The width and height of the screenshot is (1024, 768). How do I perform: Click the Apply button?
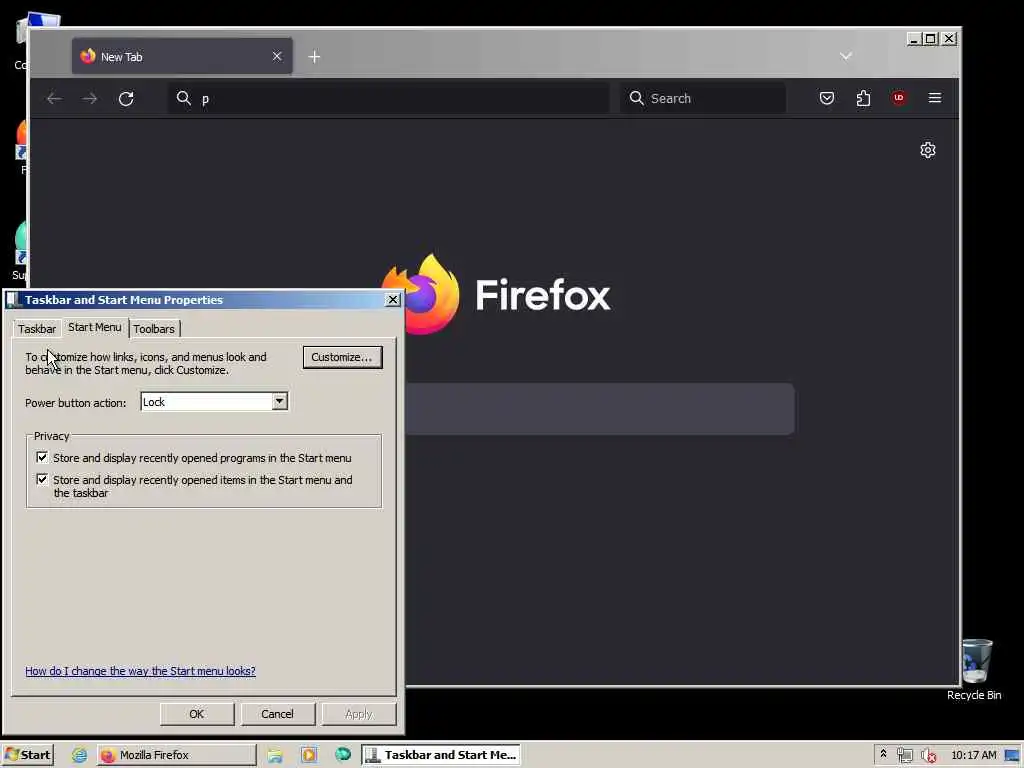pos(359,714)
